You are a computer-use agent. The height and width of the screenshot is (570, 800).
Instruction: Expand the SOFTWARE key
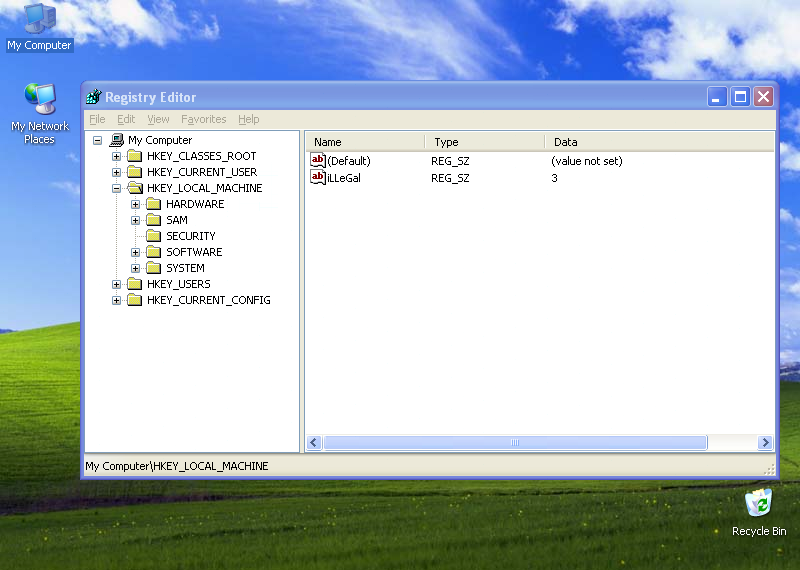point(135,253)
